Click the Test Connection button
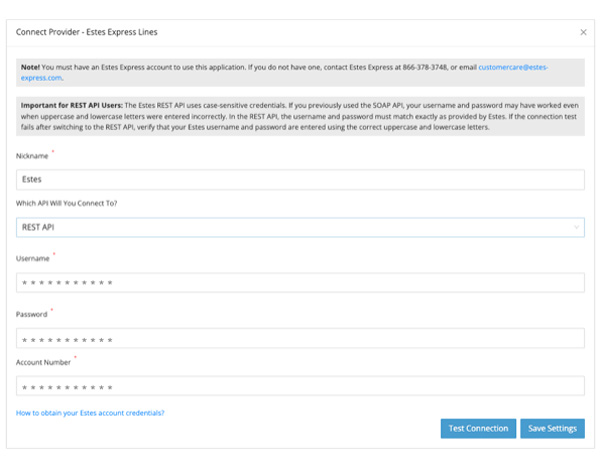The height and width of the screenshot is (469, 600). (x=478, y=428)
